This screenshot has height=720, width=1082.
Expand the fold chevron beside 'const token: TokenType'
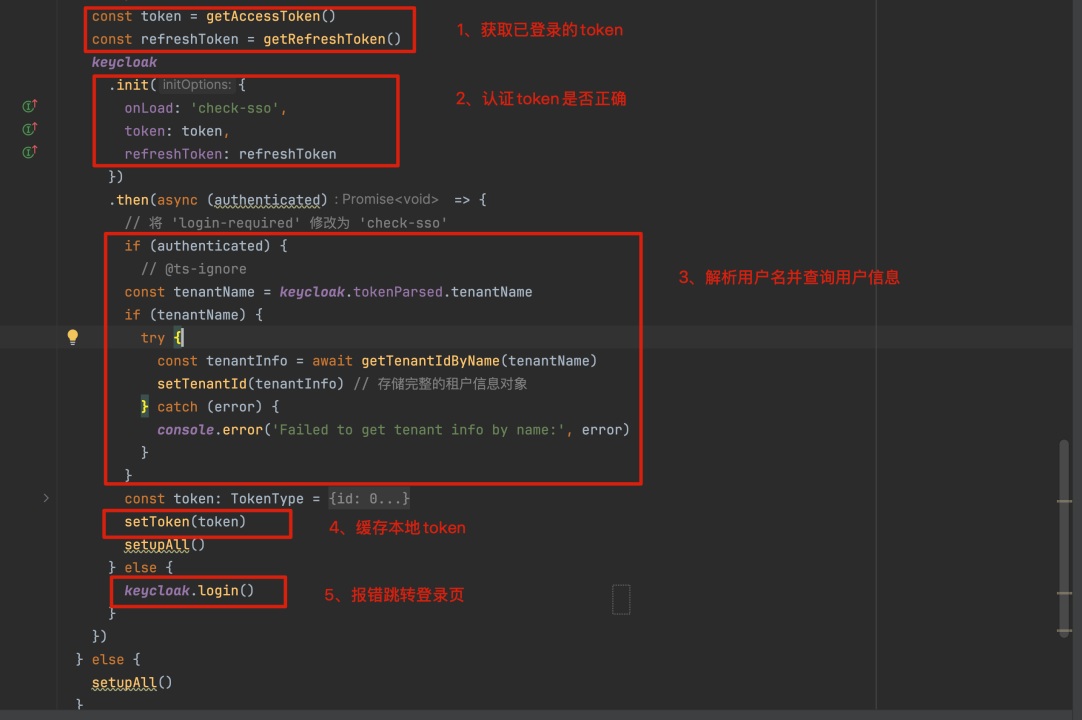pos(46,498)
